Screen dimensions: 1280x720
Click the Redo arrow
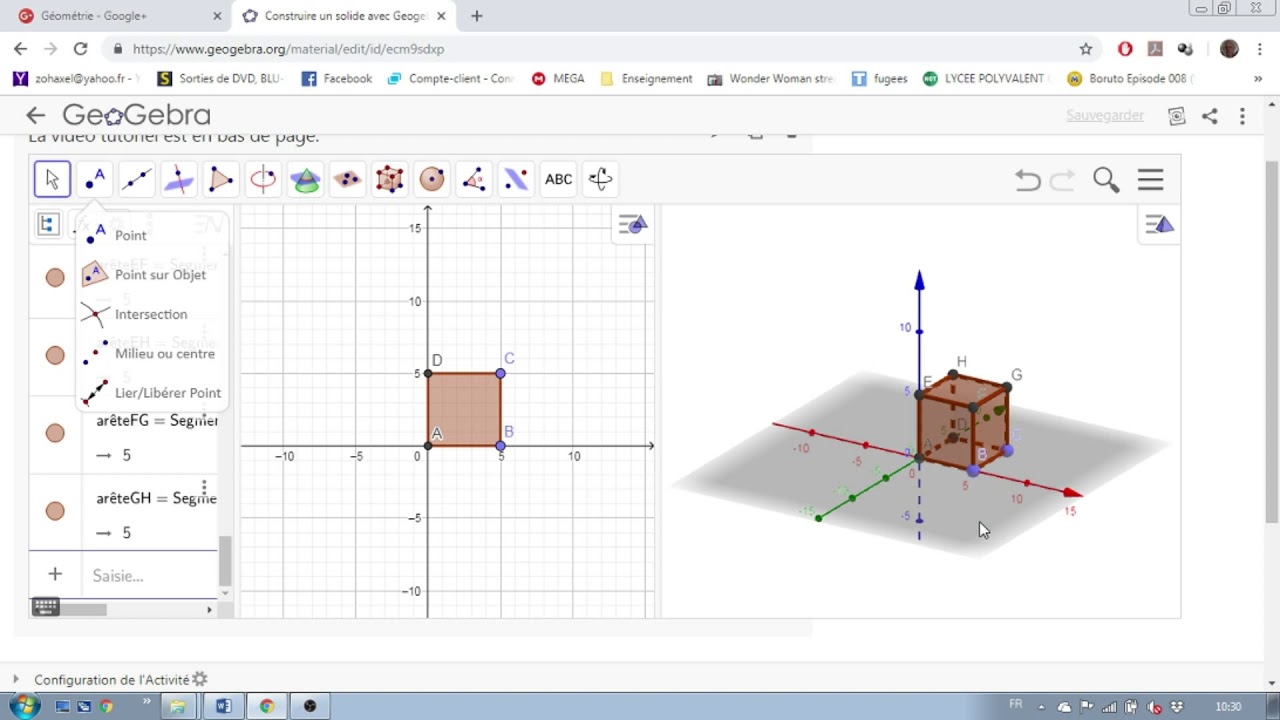click(x=1063, y=180)
